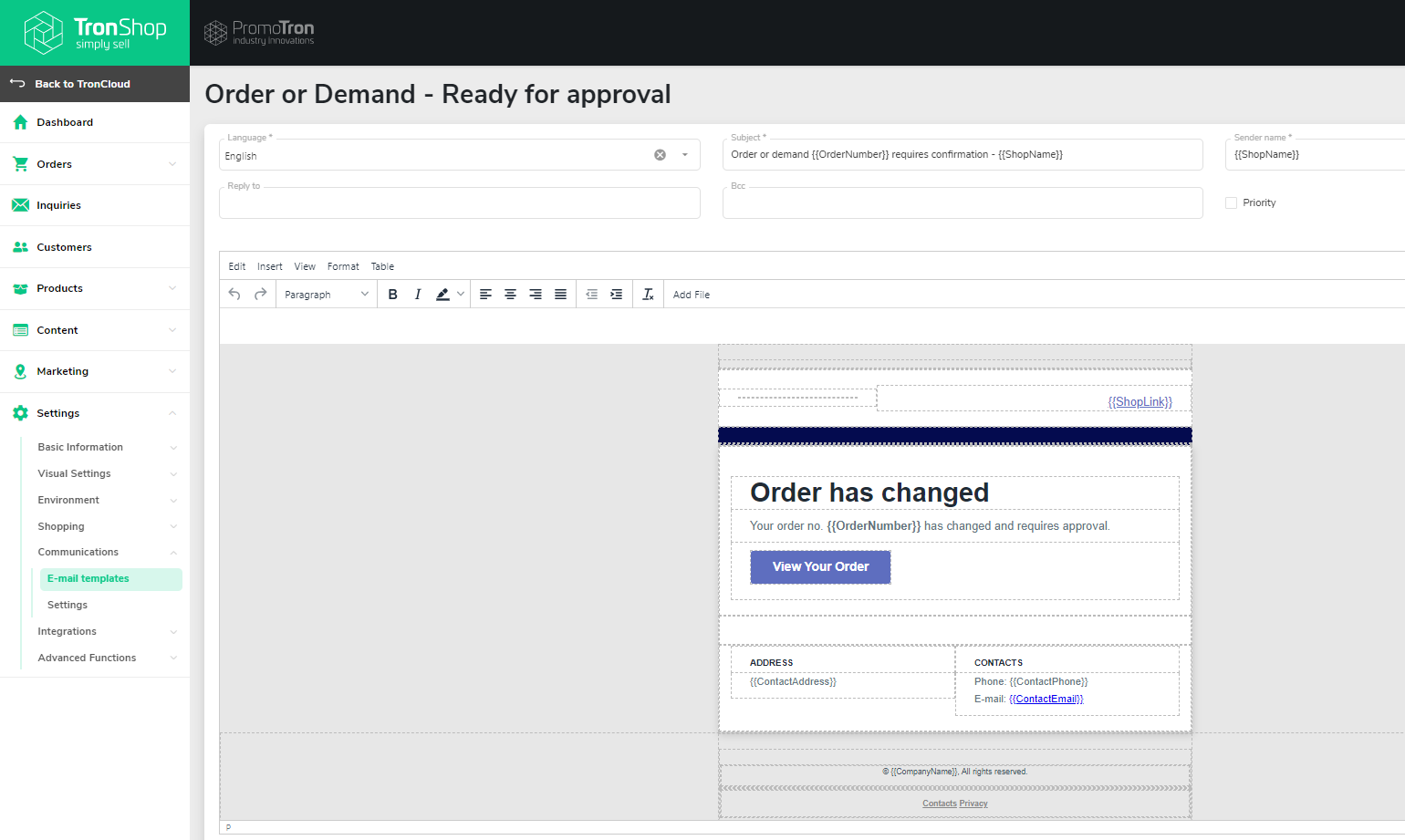Click the Reply to input field
The width and height of the screenshot is (1405, 840).
click(x=460, y=202)
